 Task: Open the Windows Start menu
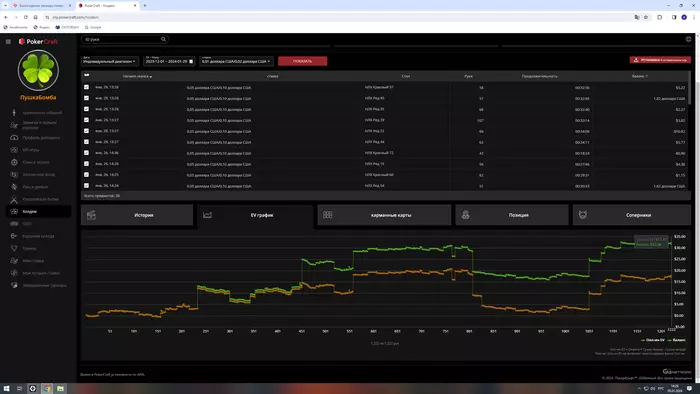coord(6,389)
